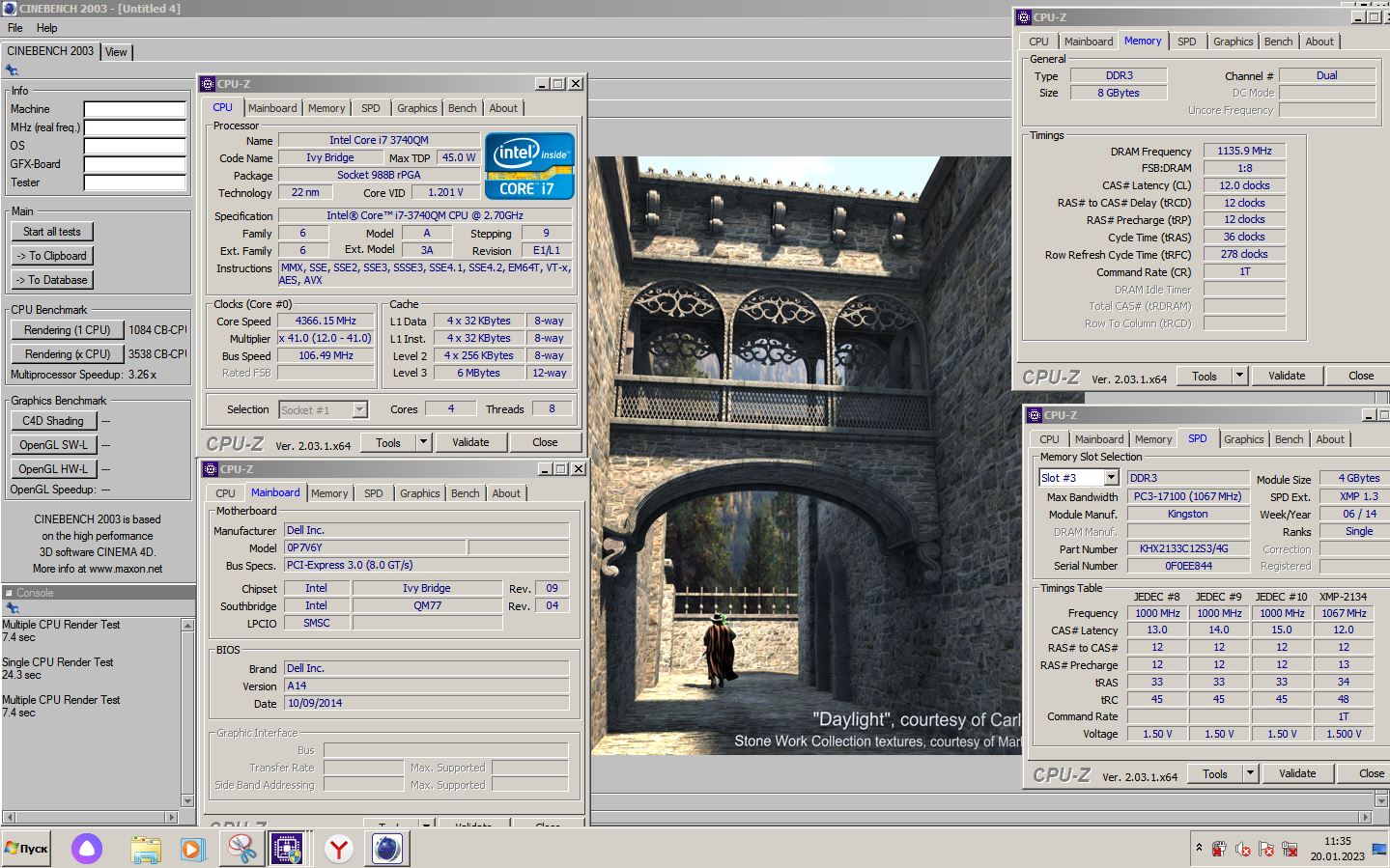Run the C4D Shading test

[53, 421]
